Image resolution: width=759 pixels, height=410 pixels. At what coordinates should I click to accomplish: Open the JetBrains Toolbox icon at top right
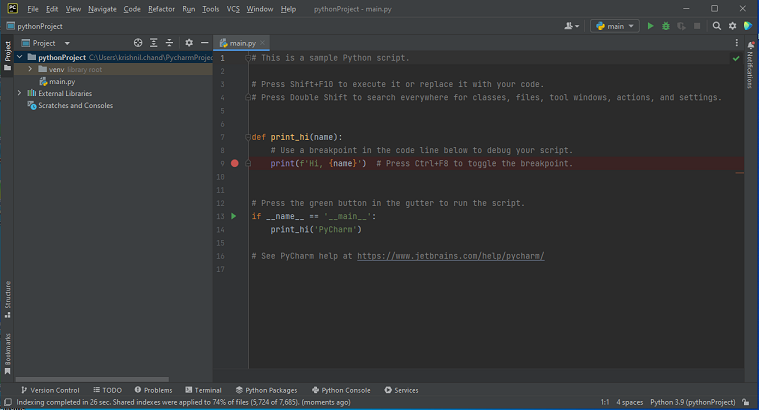tap(748, 26)
